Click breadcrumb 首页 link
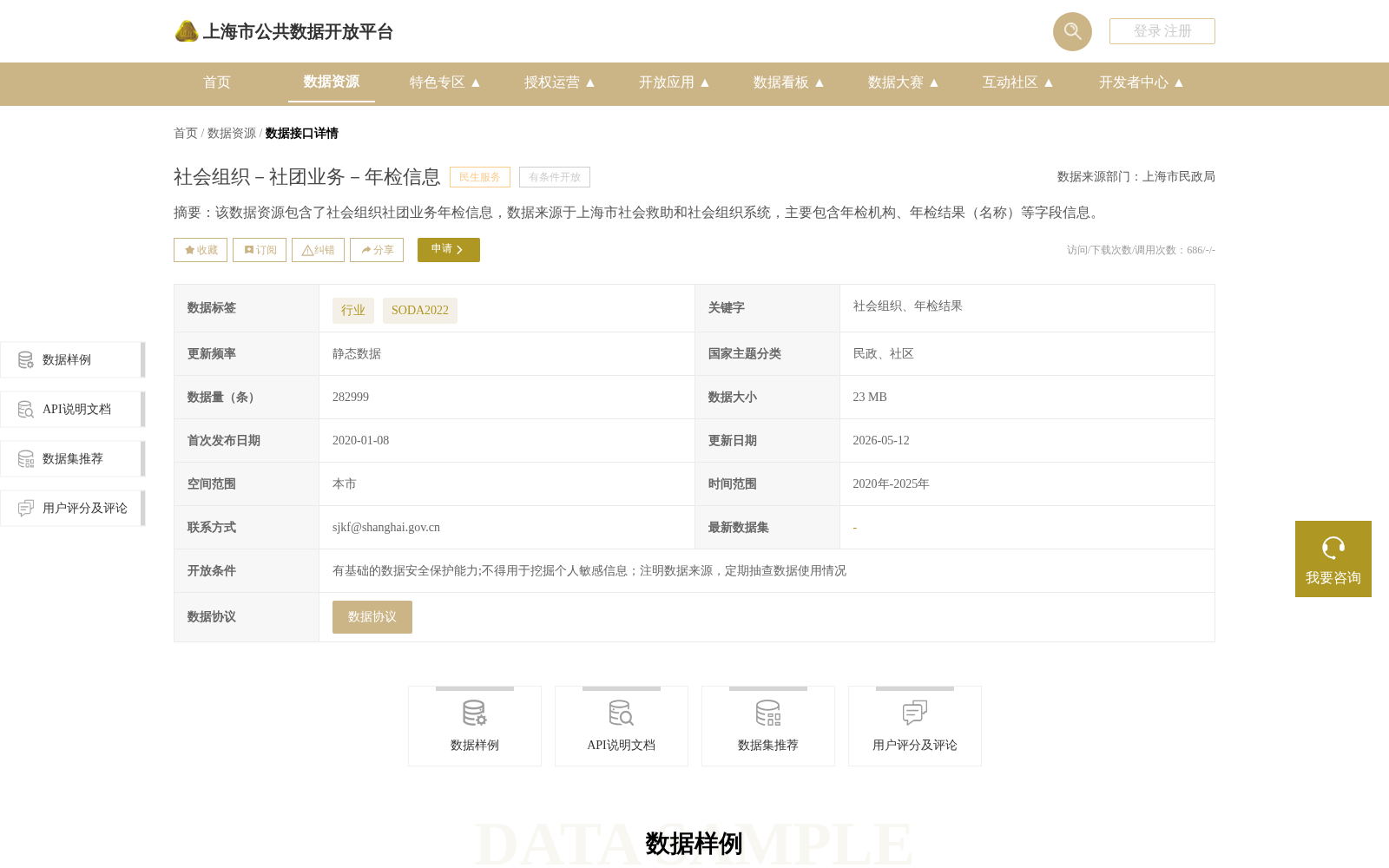This screenshot has height=868, width=1389. point(186,133)
